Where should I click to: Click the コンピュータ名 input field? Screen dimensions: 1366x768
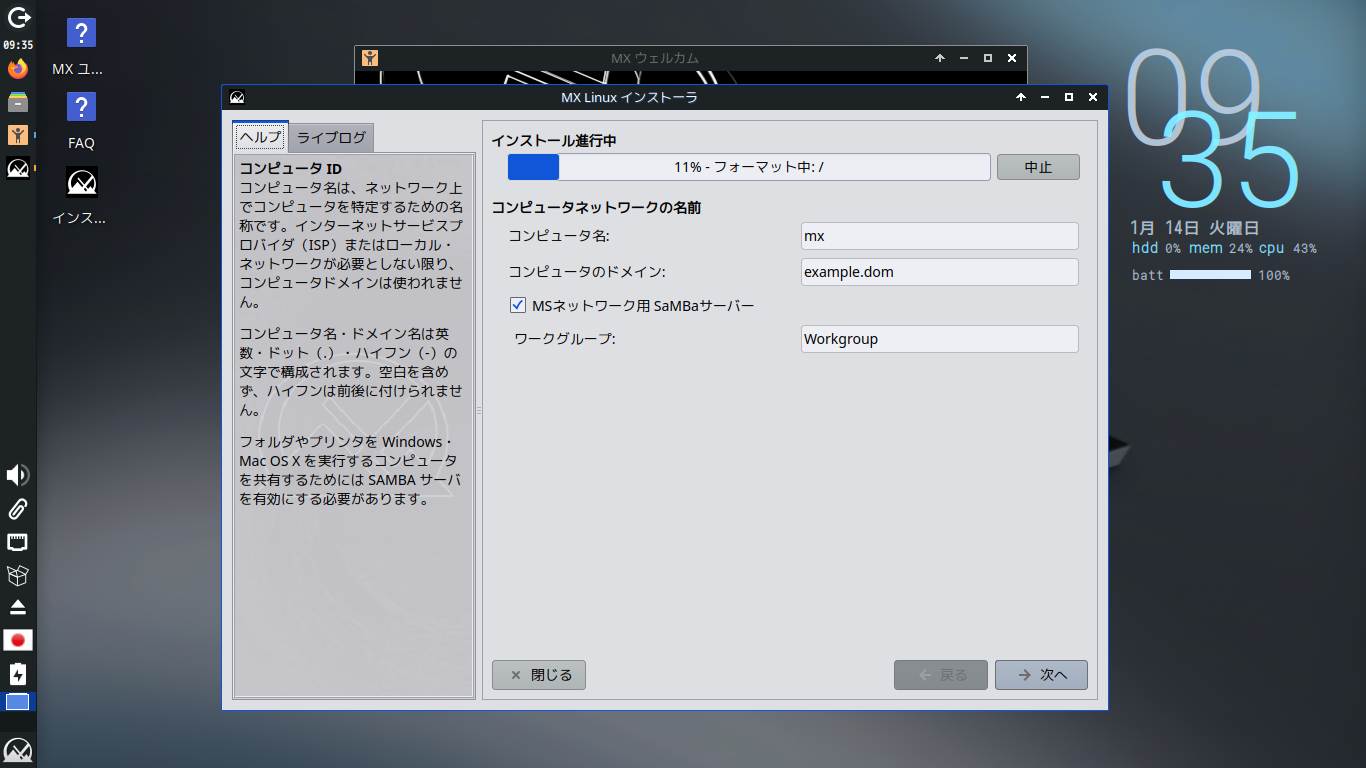click(940, 236)
